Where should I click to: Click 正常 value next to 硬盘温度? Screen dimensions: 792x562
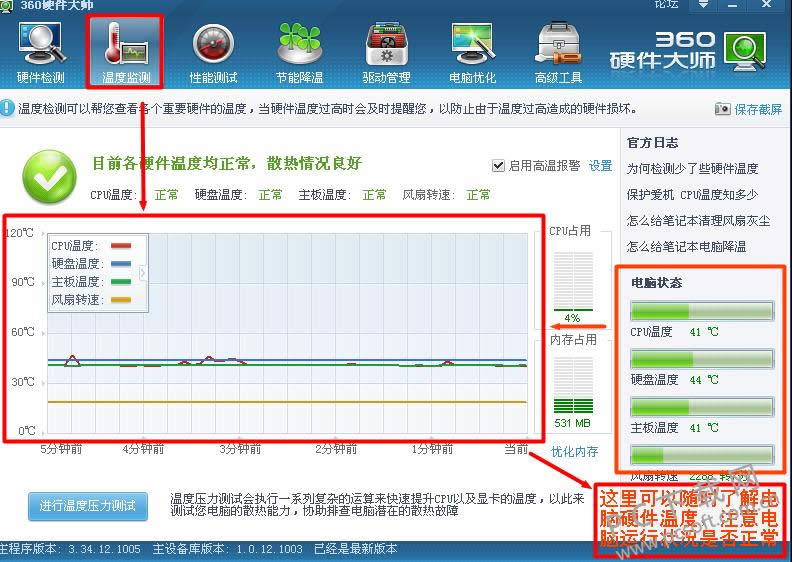(270, 195)
